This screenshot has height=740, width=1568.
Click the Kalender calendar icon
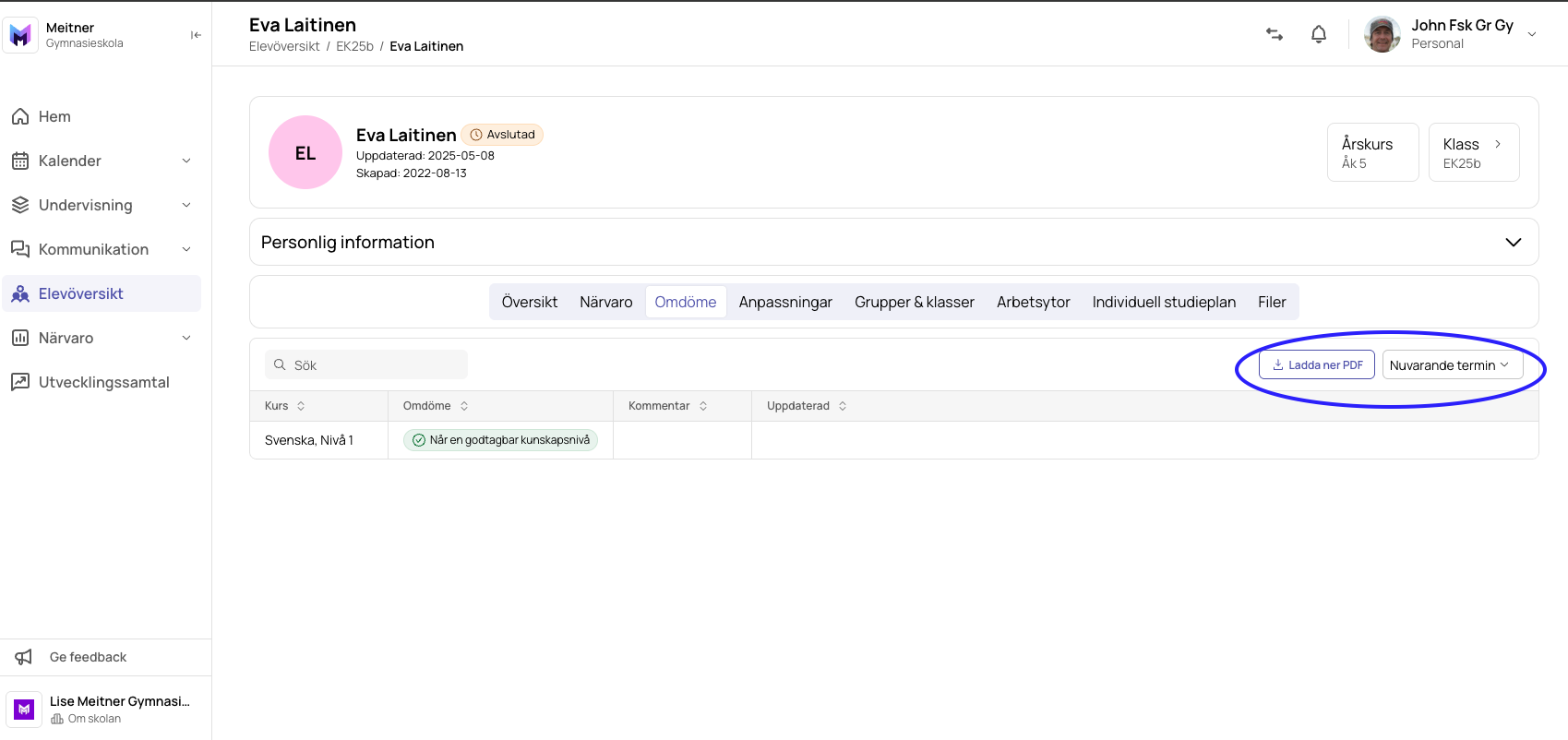tap(20, 161)
